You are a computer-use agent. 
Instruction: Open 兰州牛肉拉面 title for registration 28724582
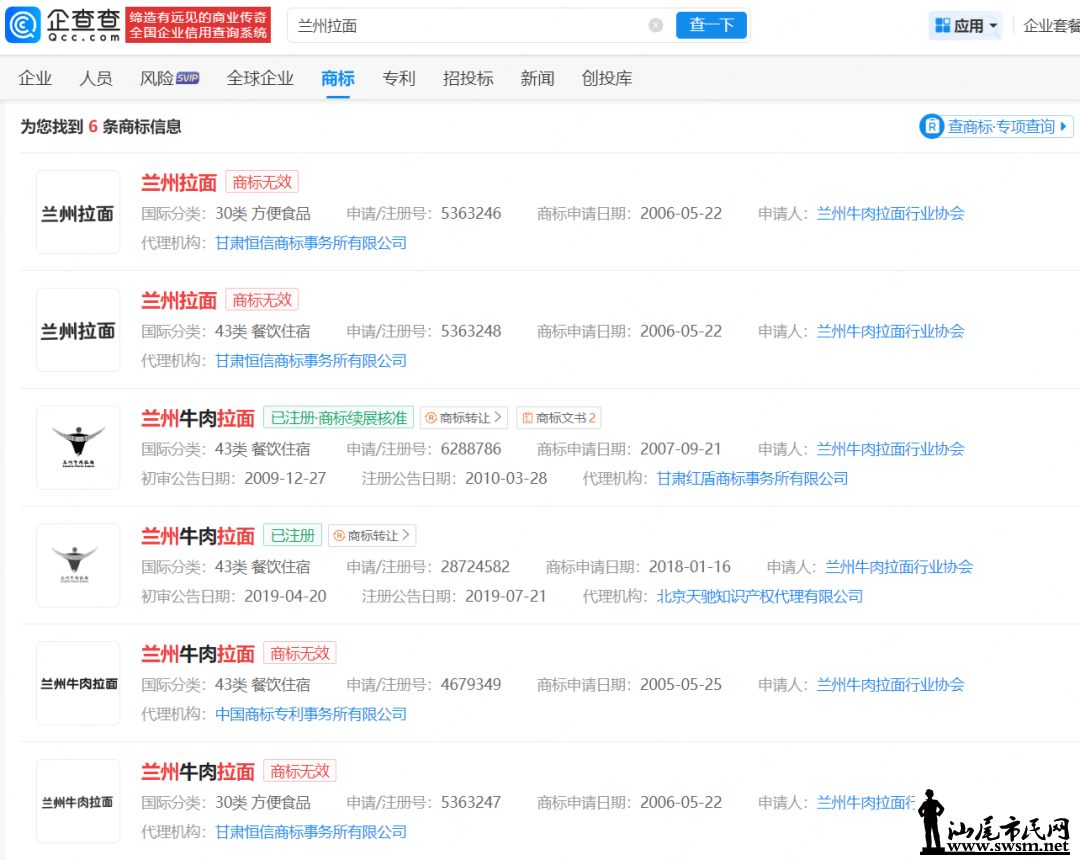click(198, 536)
